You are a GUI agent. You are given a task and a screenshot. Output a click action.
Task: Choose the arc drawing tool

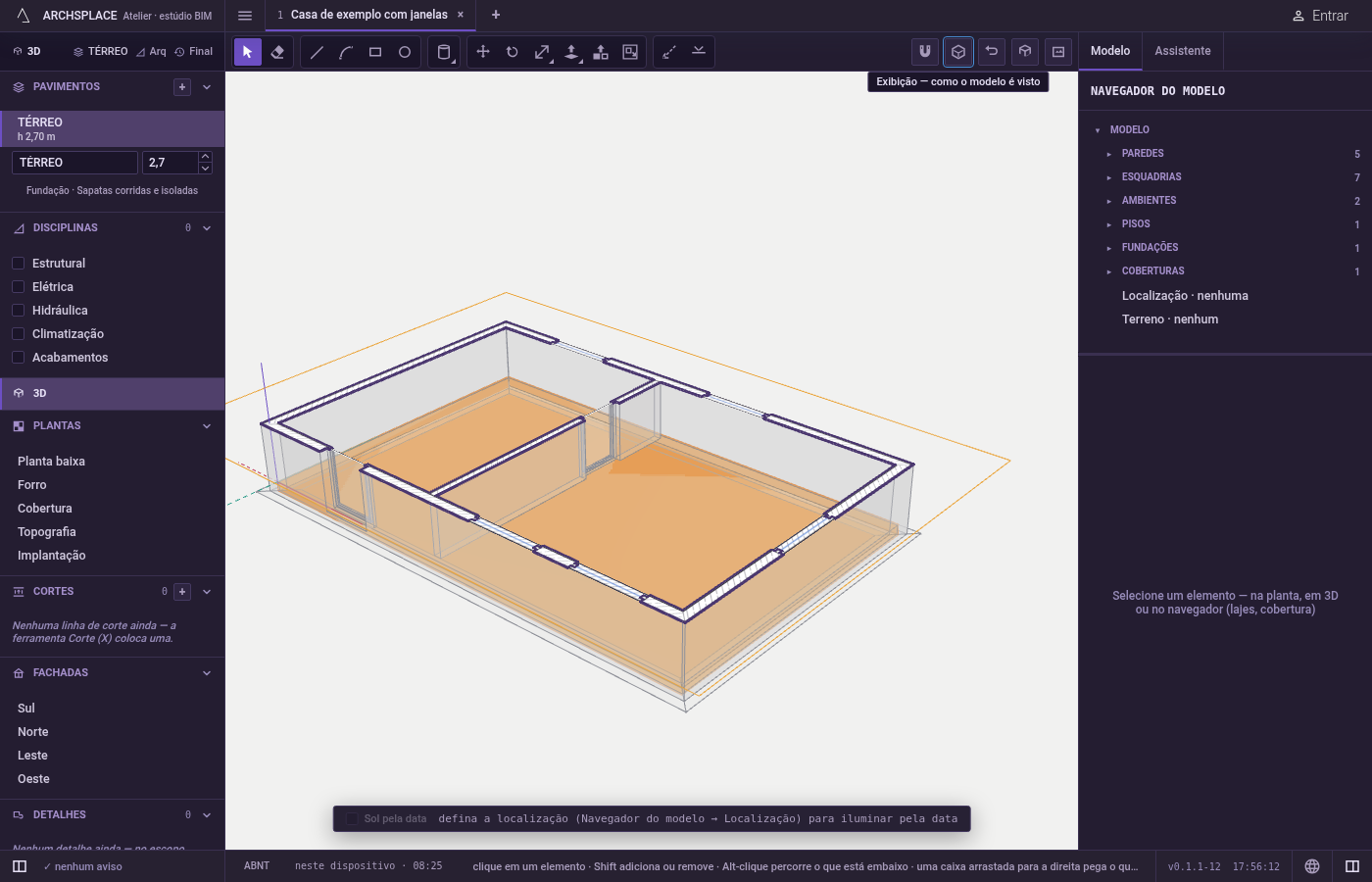click(x=346, y=52)
